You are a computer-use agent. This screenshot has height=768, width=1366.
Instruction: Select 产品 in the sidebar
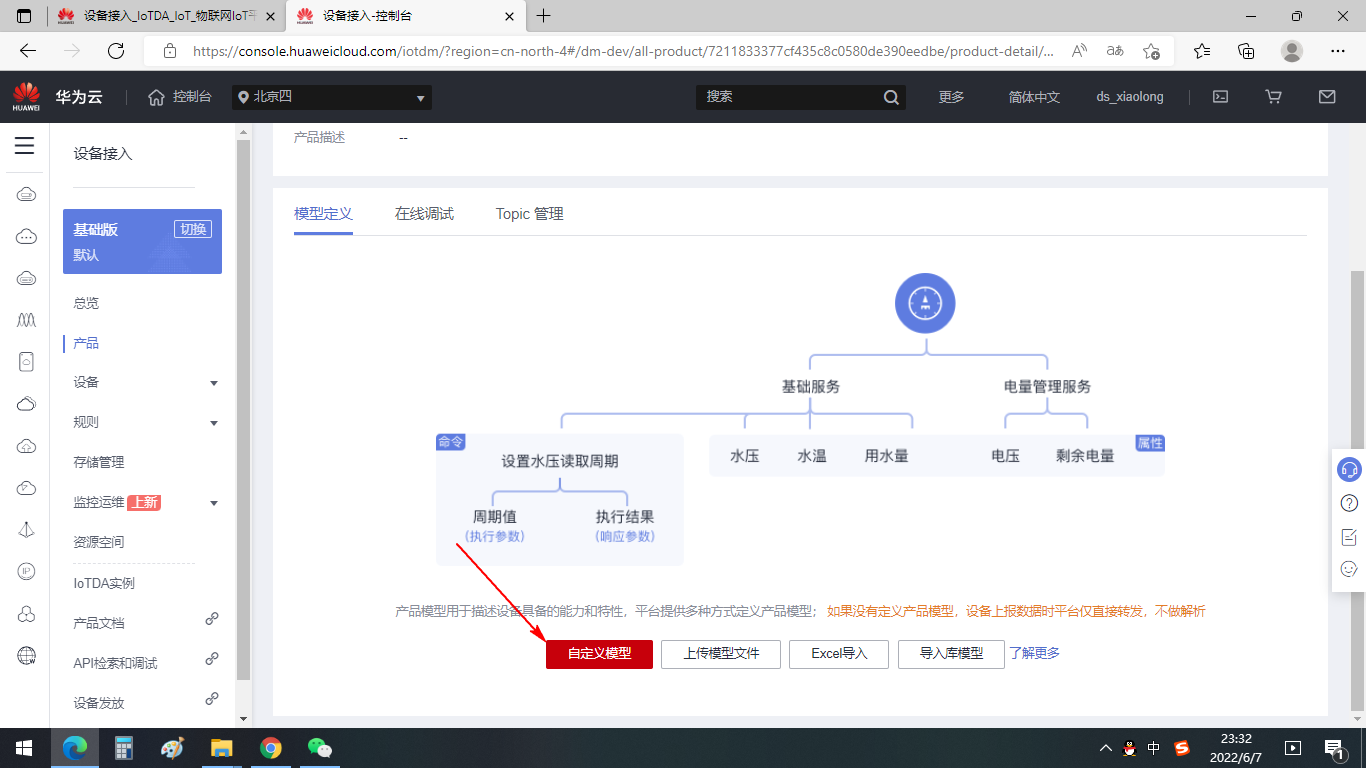86,343
